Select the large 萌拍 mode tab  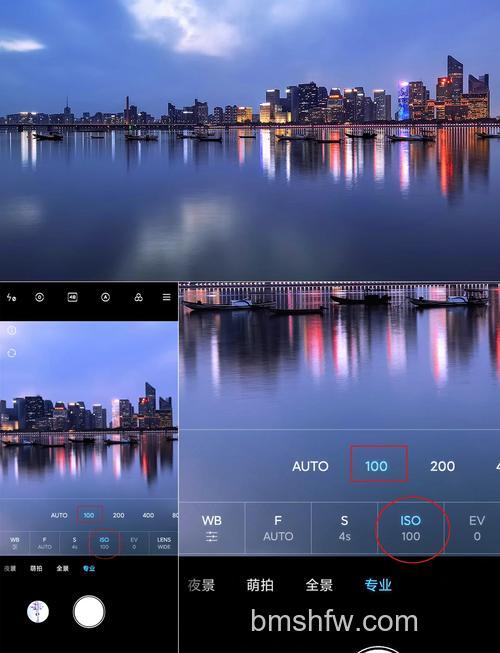click(260, 585)
